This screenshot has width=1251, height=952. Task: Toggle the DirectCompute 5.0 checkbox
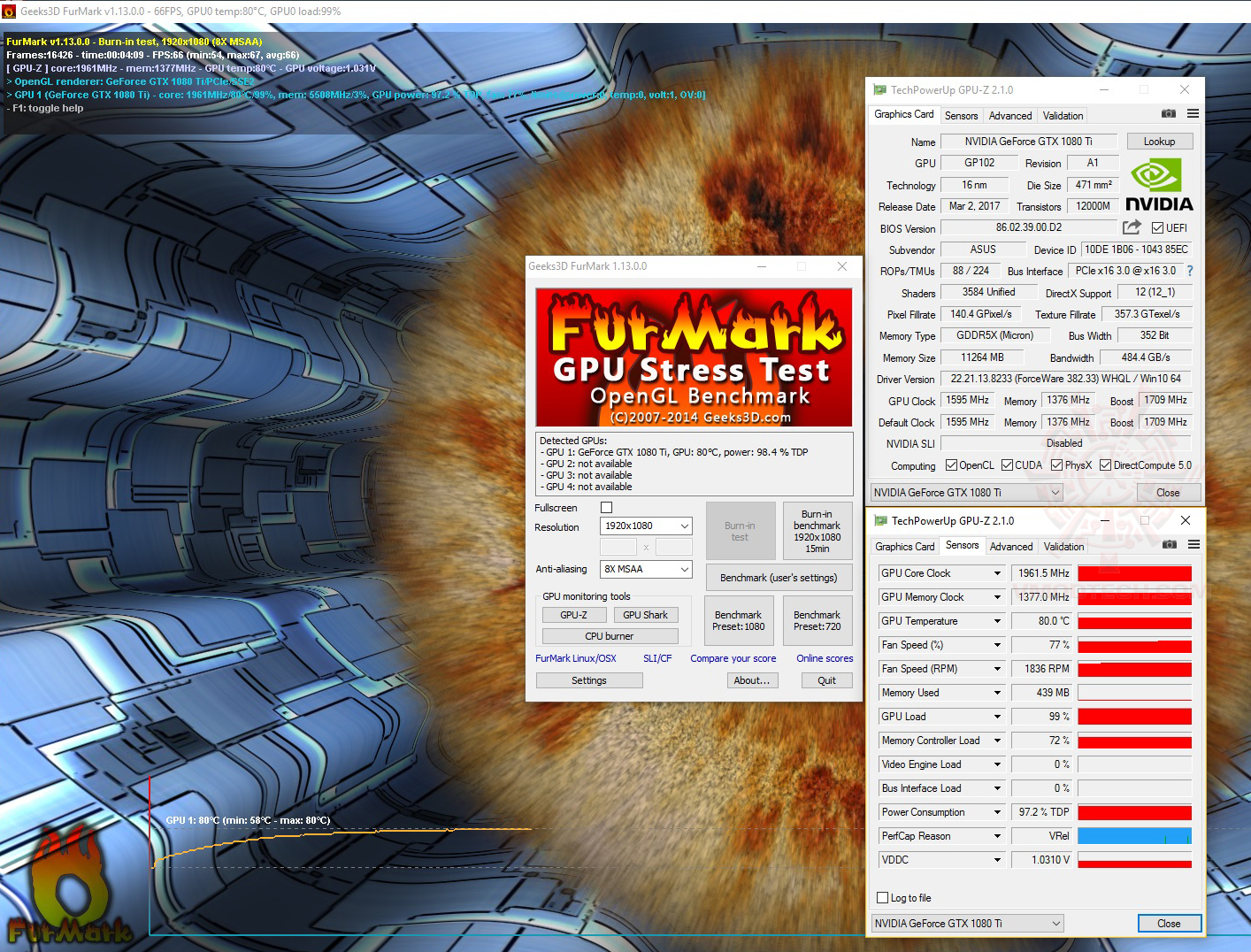click(x=1105, y=465)
